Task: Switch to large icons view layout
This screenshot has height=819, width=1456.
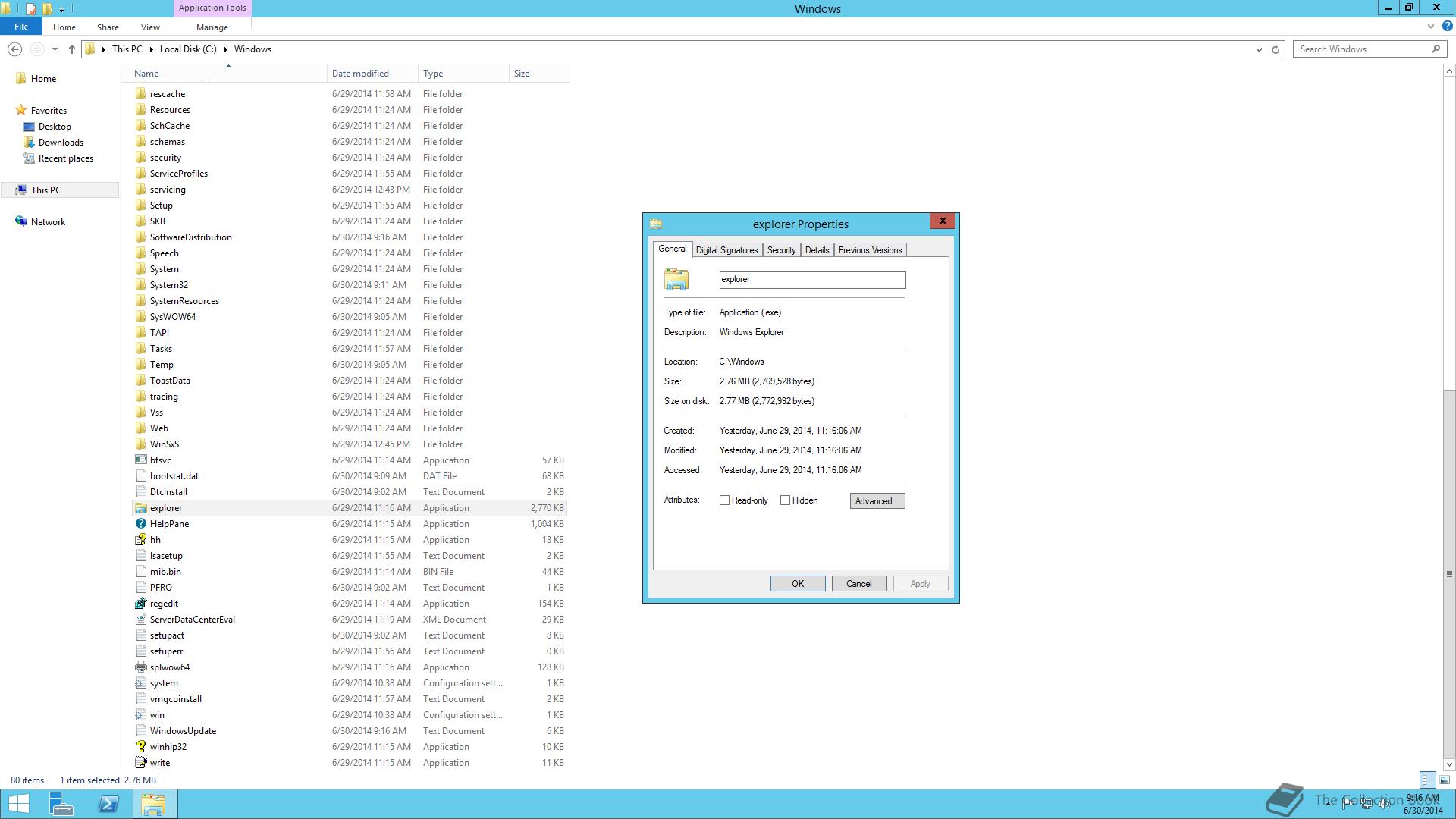Action: point(1445,780)
